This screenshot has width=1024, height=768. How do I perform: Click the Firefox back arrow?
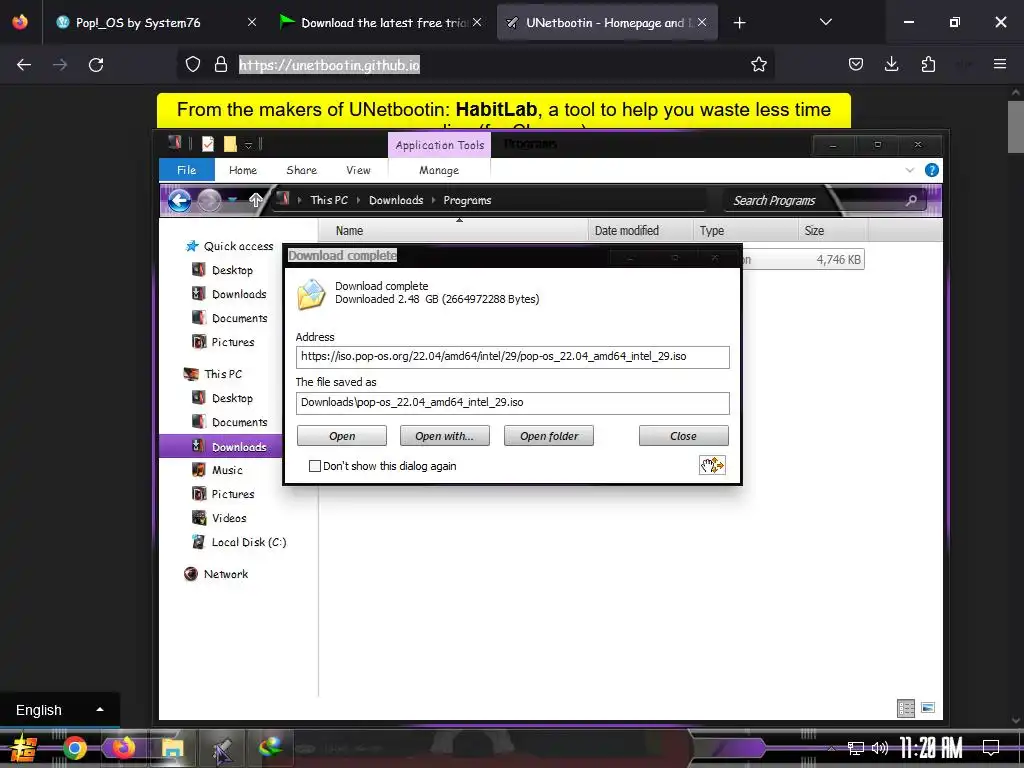point(24,65)
